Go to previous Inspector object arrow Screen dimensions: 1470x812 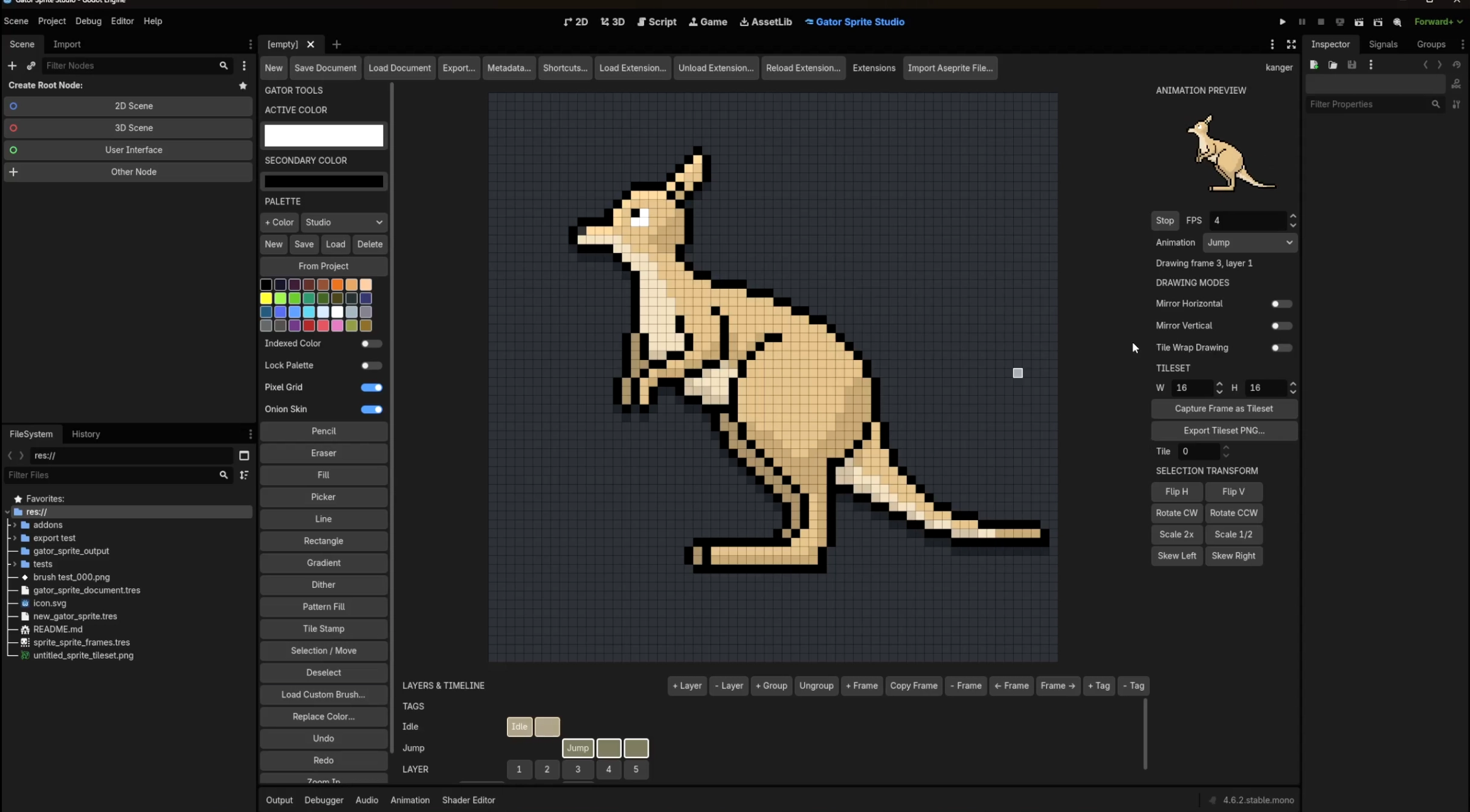coord(1425,65)
